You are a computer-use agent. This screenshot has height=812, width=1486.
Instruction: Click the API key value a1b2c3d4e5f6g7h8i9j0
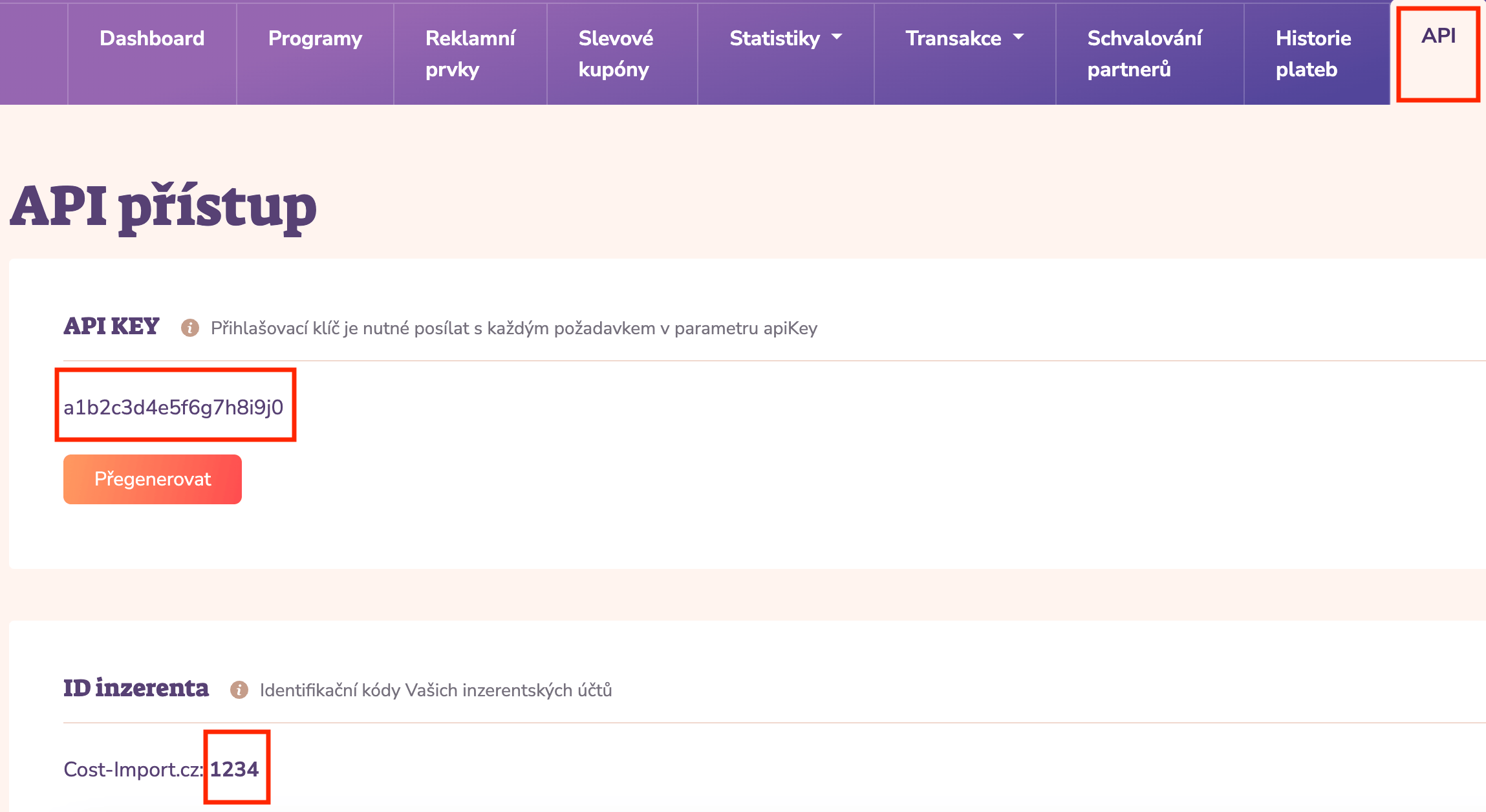point(173,407)
